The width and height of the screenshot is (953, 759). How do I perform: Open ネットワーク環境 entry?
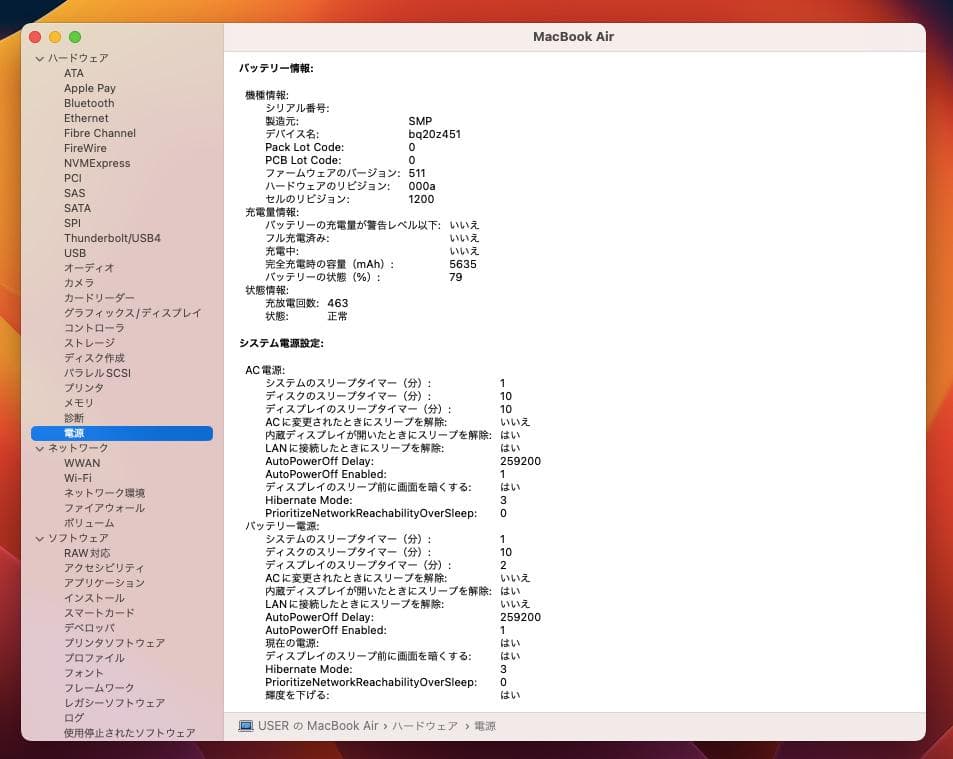pyautogui.click(x=105, y=493)
